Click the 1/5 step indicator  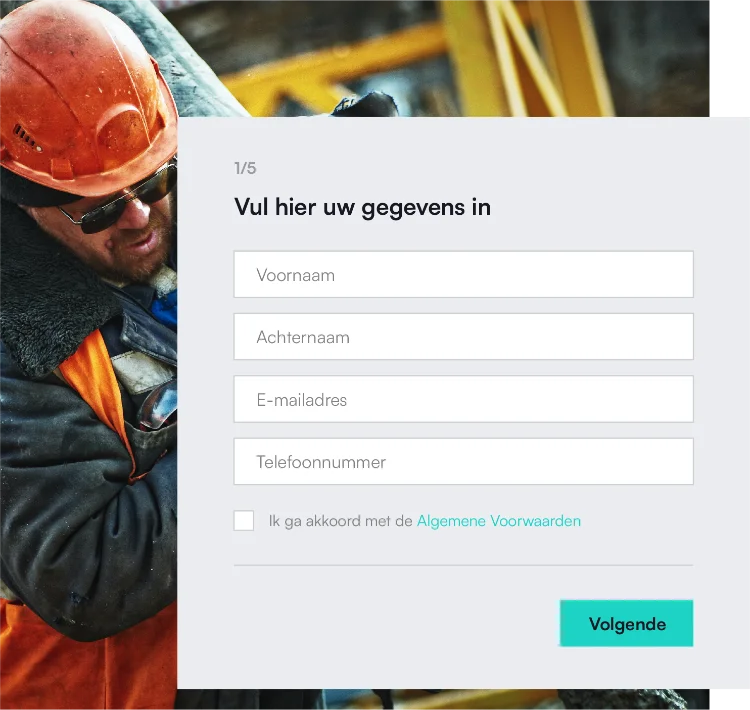245,168
